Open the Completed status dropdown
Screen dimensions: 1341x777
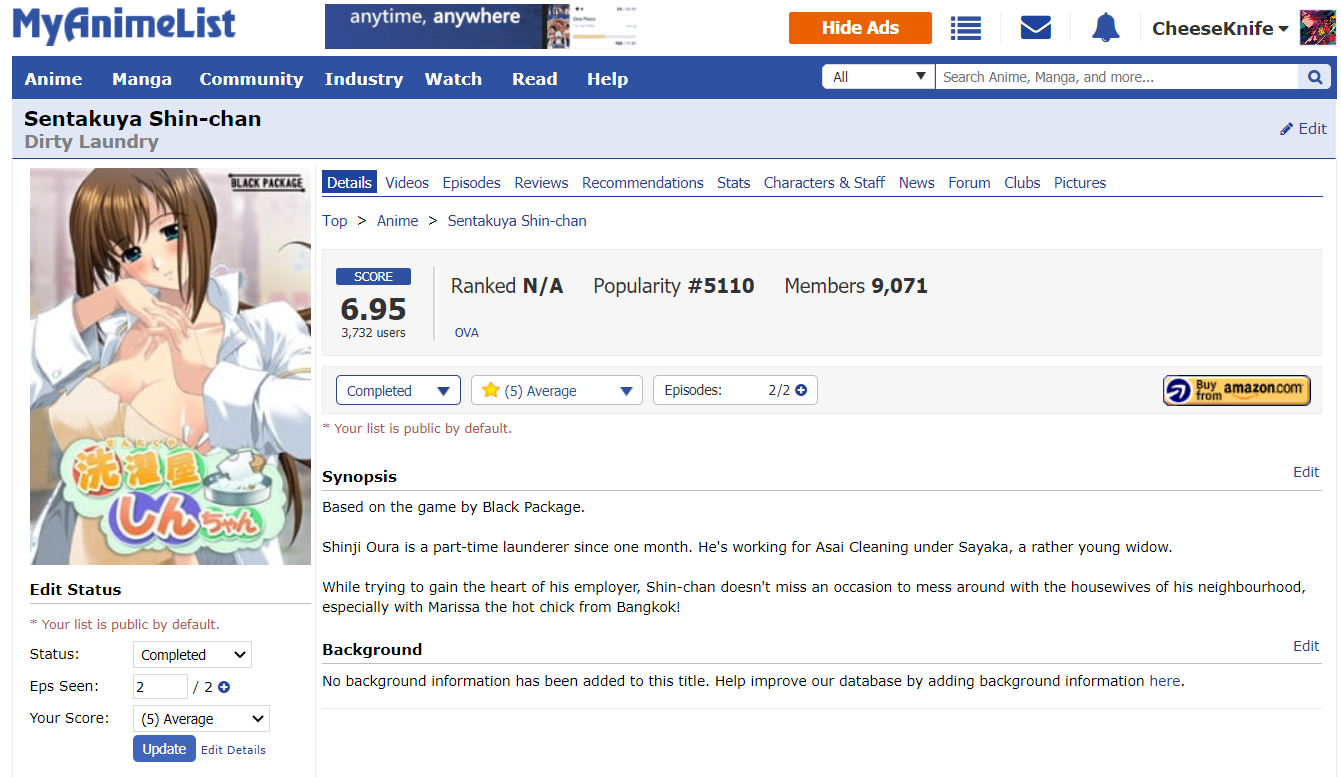(398, 391)
